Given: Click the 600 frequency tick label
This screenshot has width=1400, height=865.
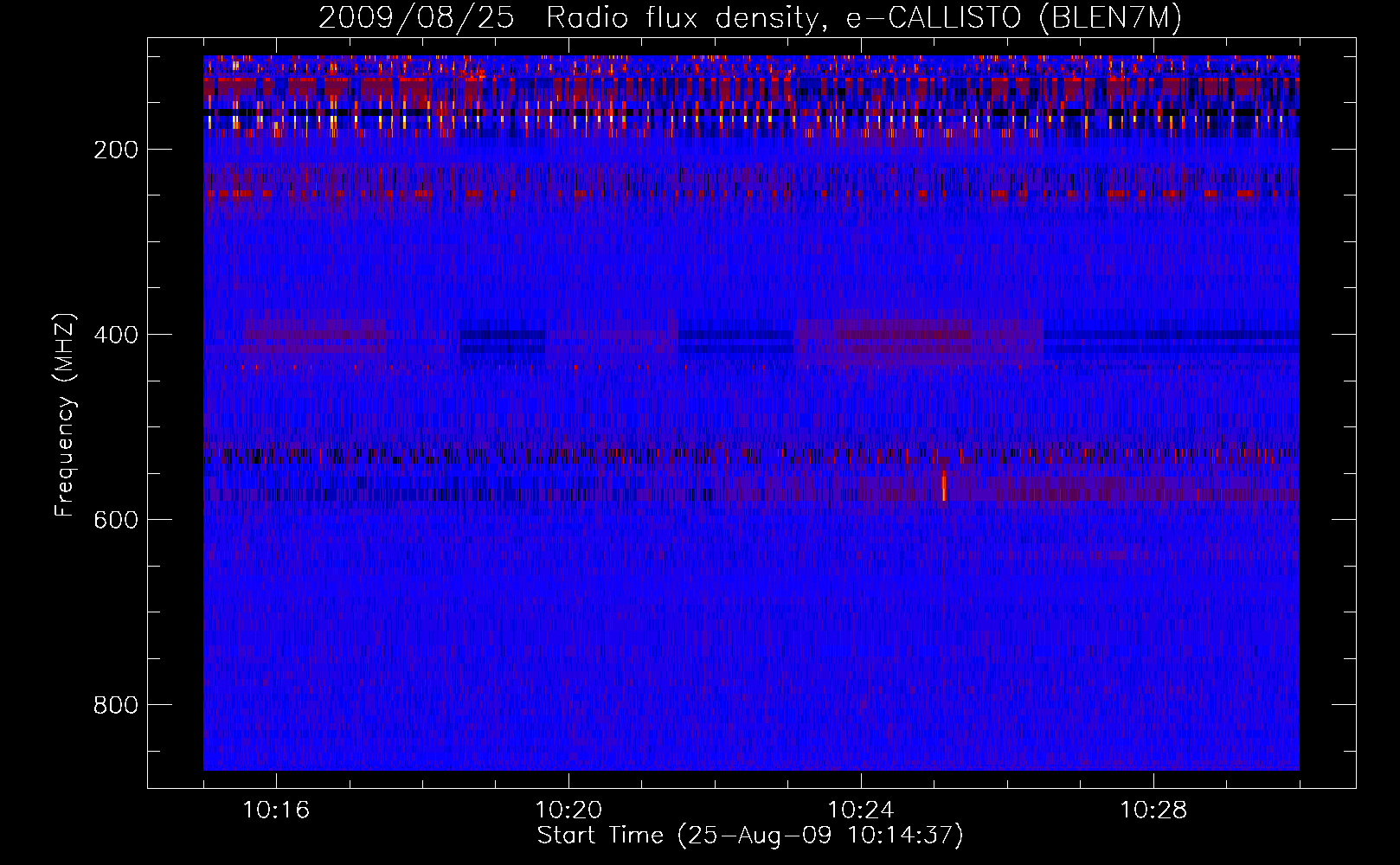Looking at the screenshot, I should (x=116, y=520).
